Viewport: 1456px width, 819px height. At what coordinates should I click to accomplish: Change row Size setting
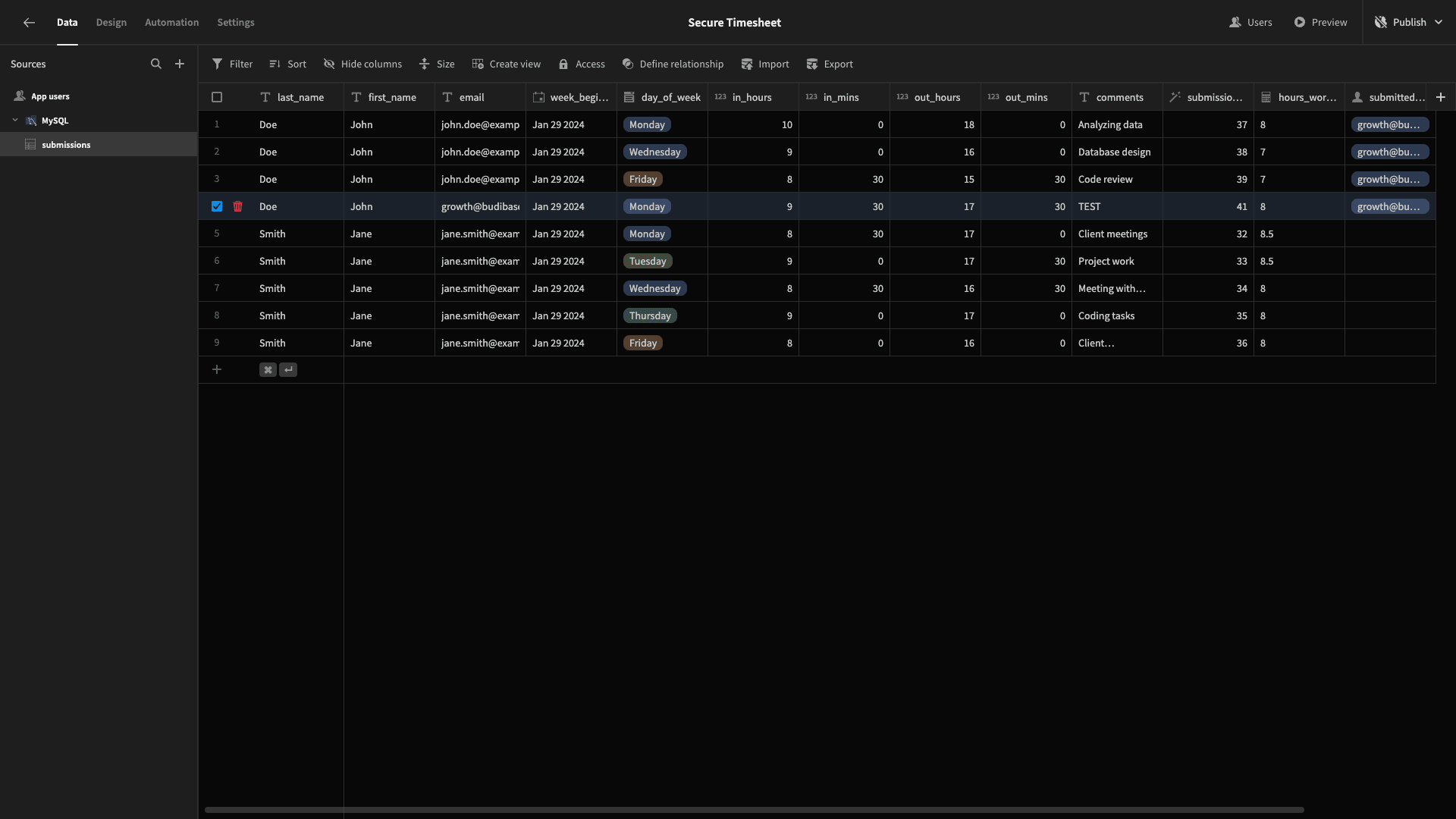pos(437,64)
